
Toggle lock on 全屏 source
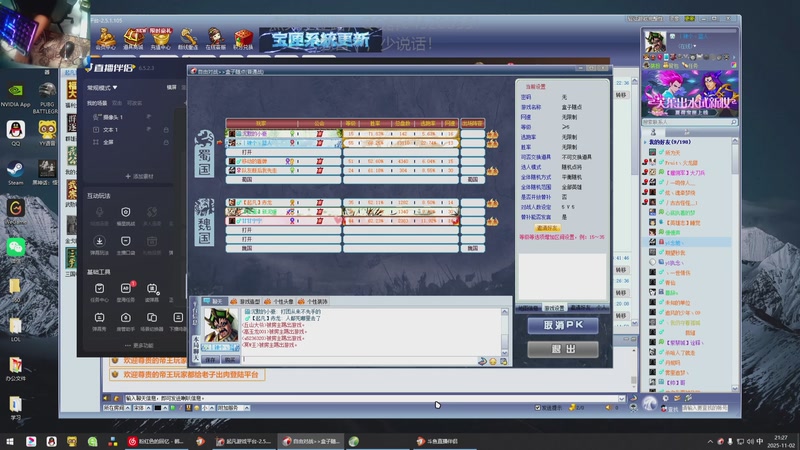point(166,142)
